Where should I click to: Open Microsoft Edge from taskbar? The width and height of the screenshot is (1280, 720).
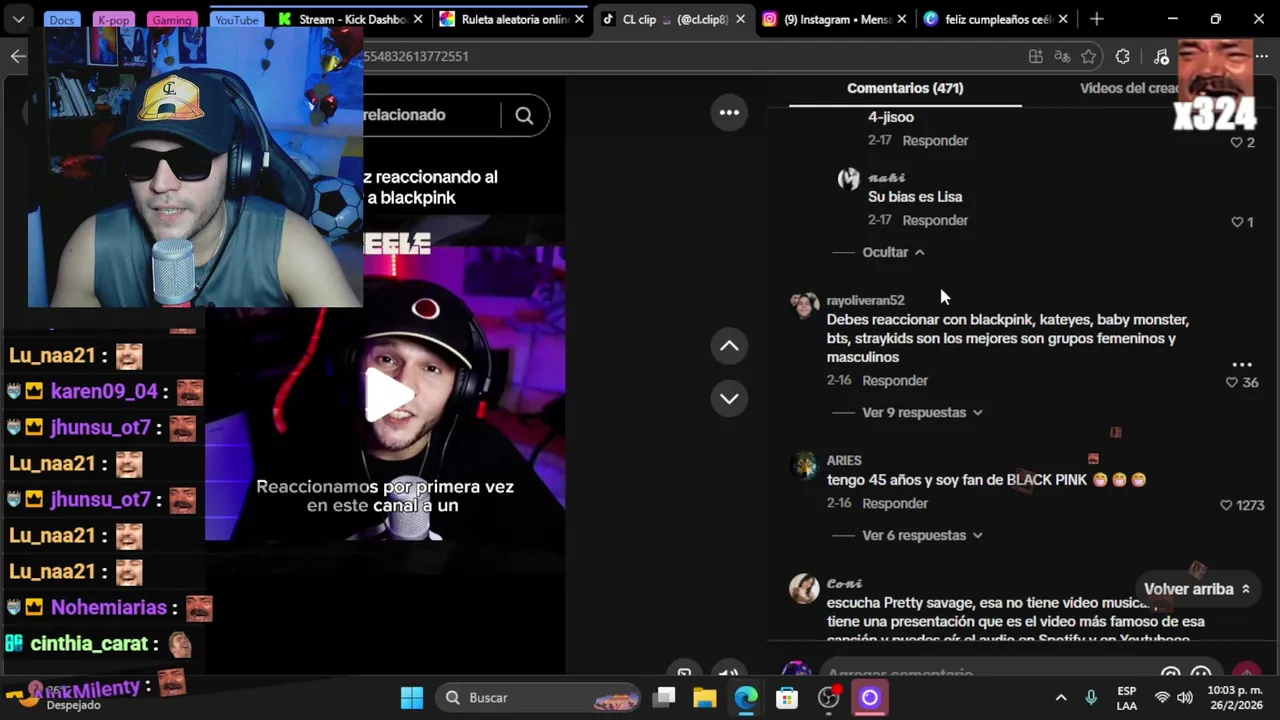(x=746, y=697)
